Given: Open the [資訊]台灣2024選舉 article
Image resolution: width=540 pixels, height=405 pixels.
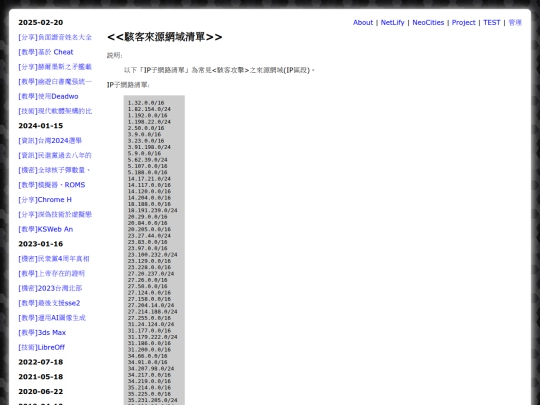Looking at the screenshot, I should [x=50, y=141].
